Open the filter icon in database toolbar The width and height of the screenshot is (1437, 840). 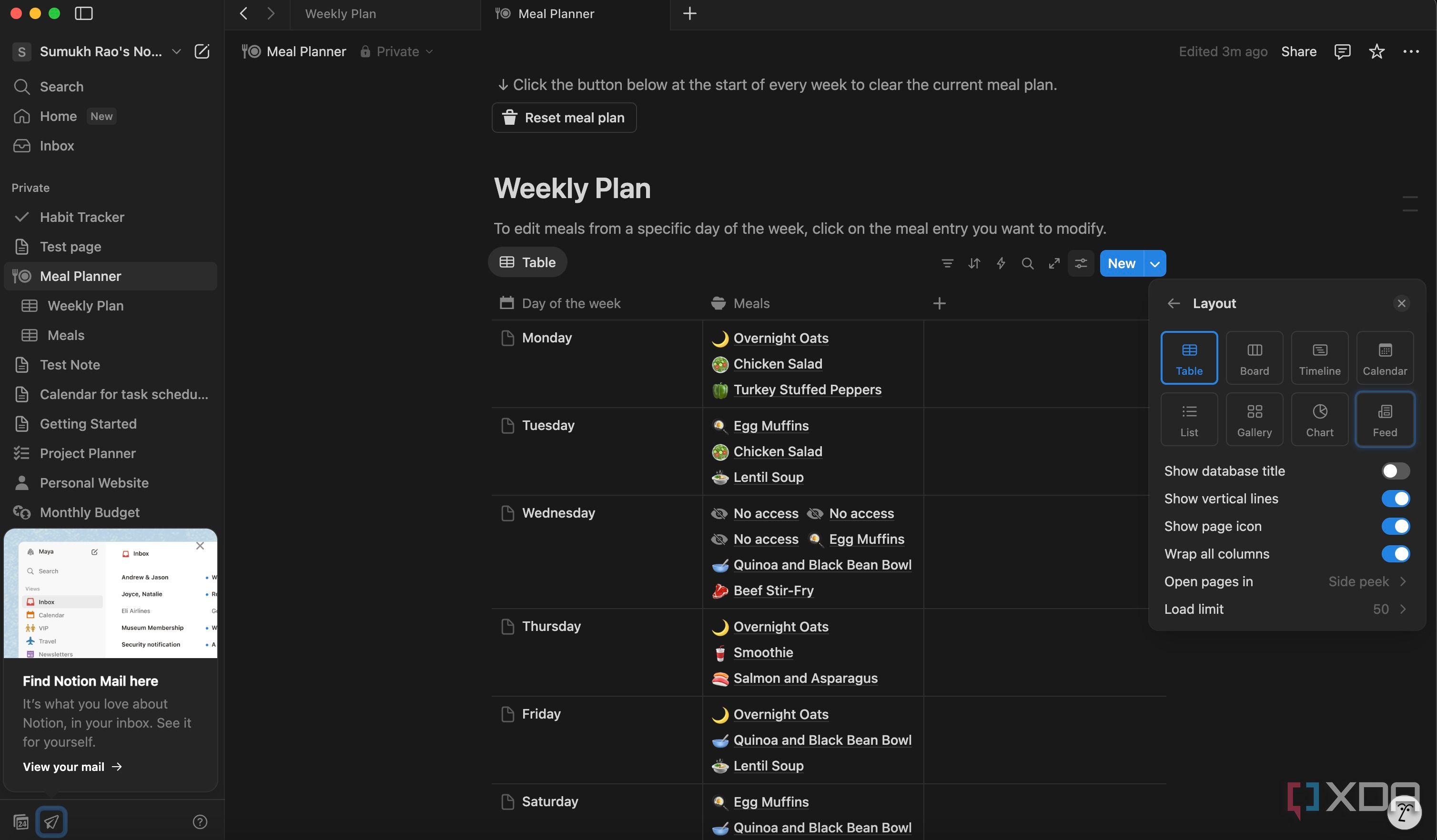tap(947, 263)
